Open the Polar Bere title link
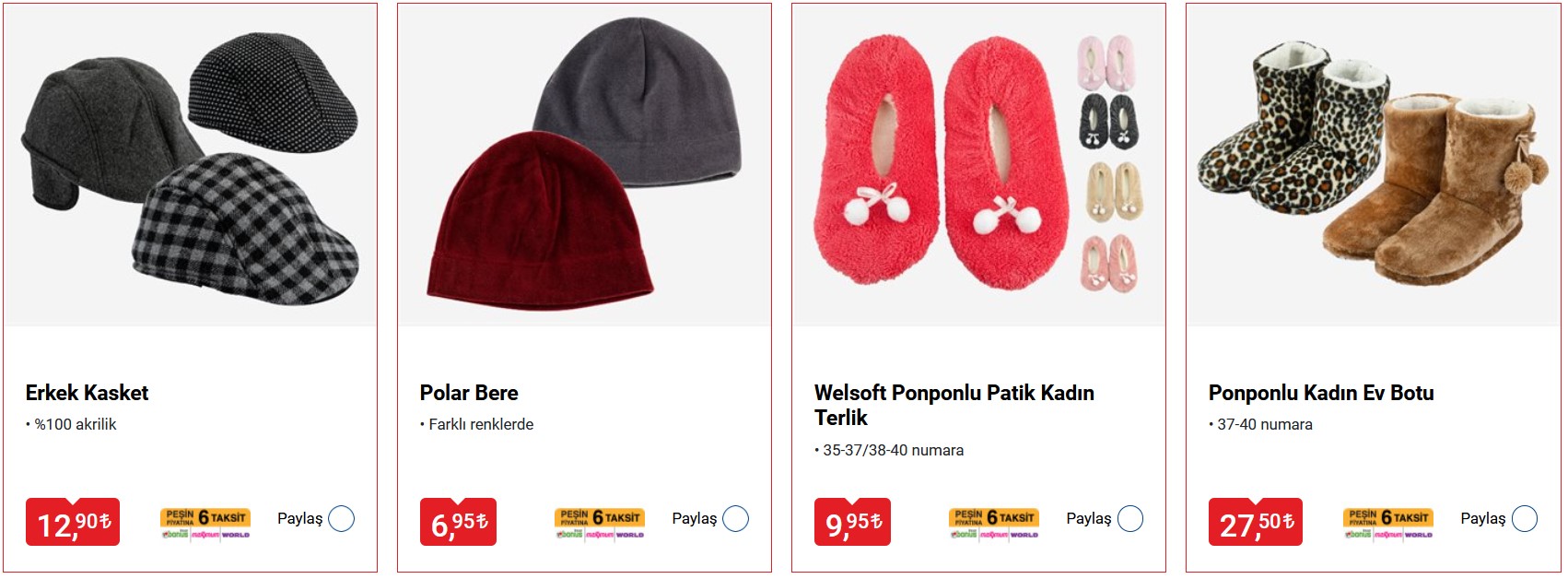Viewport: 1568px width, 579px height. (x=469, y=393)
